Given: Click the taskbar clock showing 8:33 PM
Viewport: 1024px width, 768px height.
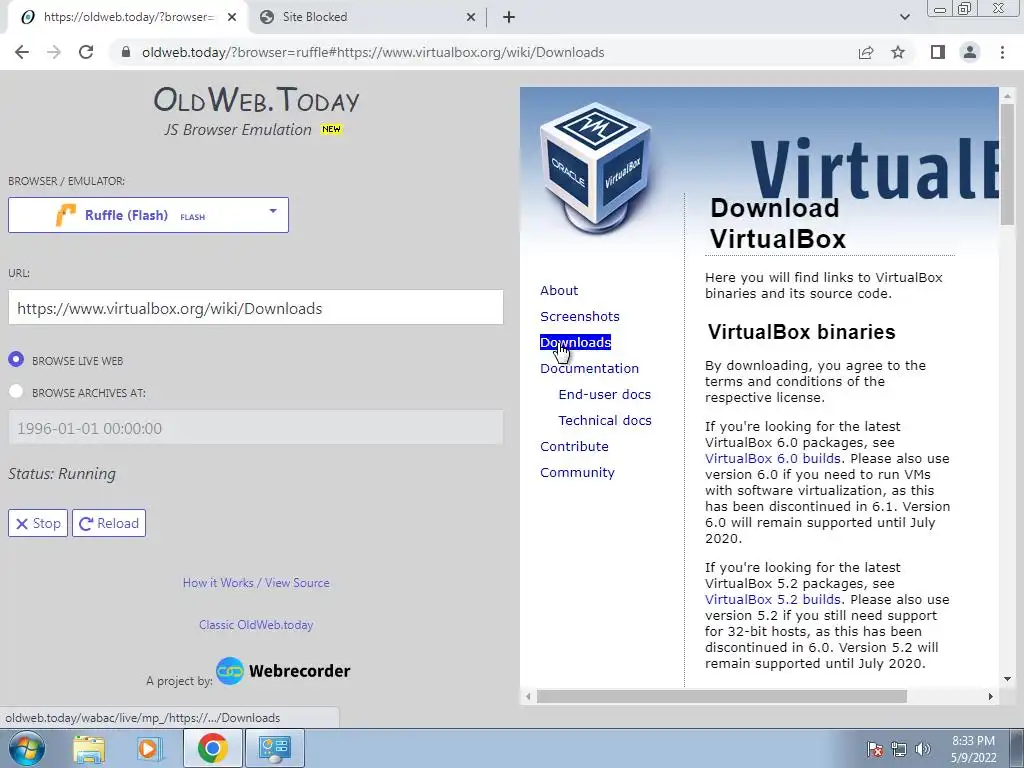Looking at the screenshot, I should point(973,749).
